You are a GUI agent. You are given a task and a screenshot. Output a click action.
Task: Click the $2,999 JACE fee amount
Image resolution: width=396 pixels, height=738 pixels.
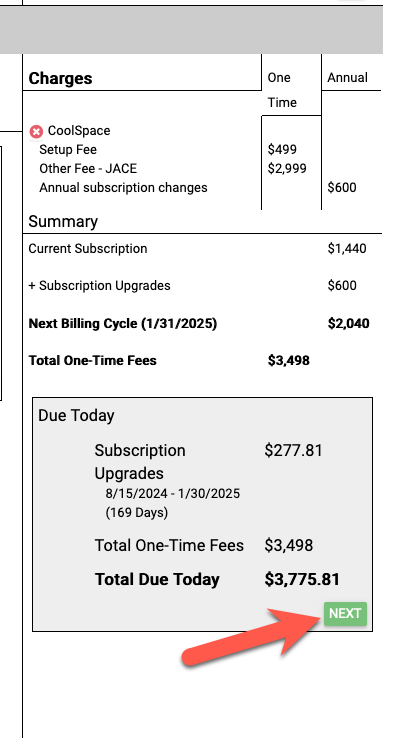[x=287, y=168]
